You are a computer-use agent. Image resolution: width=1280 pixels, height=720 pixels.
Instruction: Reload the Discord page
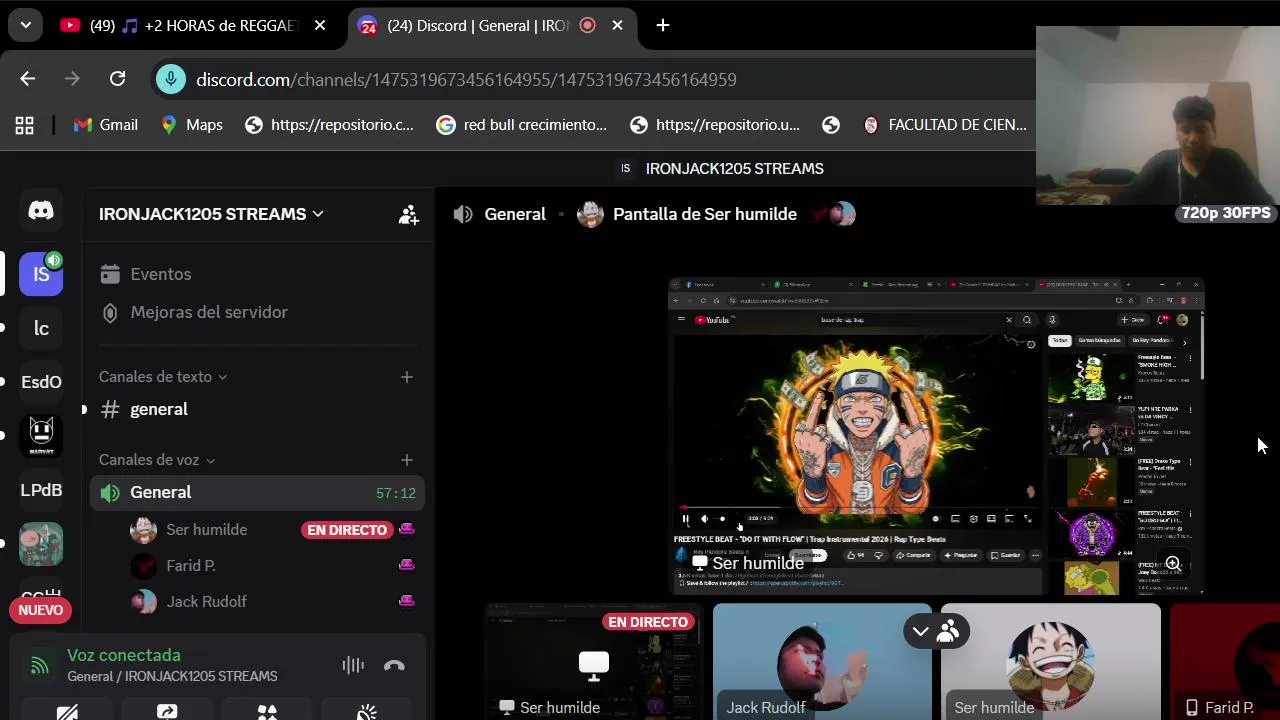click(117, 79)
